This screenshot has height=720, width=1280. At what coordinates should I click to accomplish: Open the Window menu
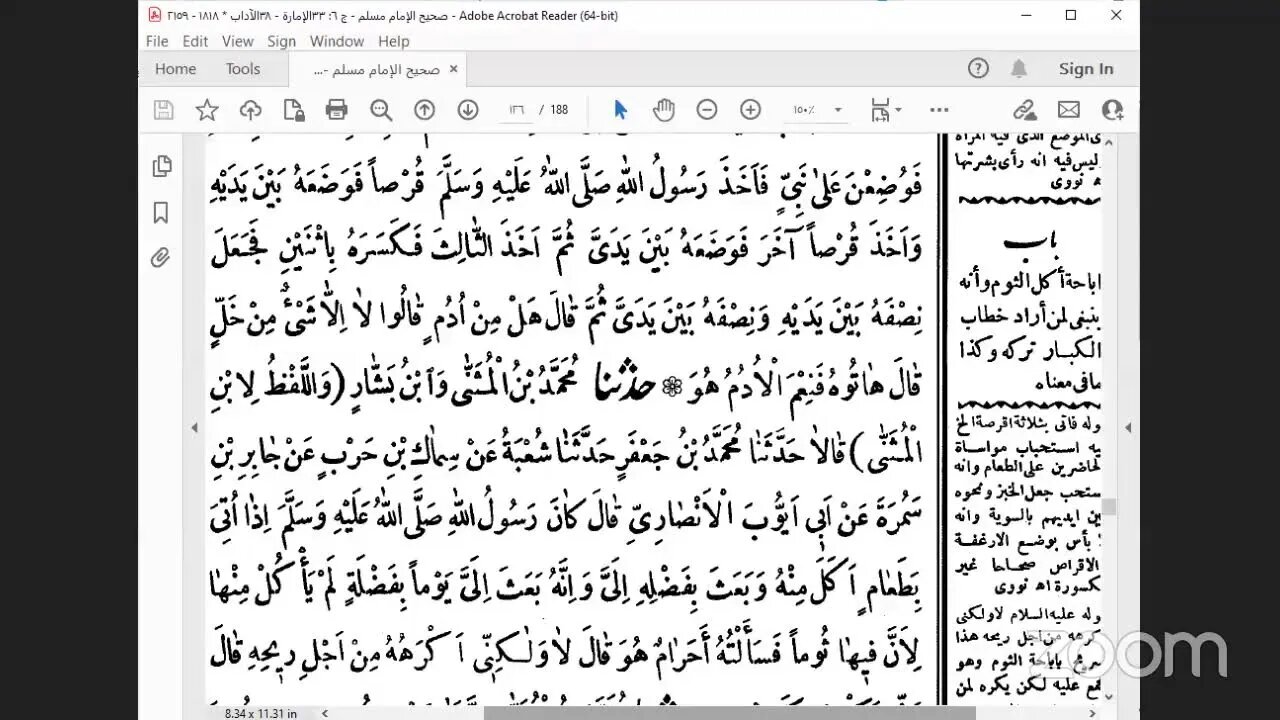click(x=336, y=41)
